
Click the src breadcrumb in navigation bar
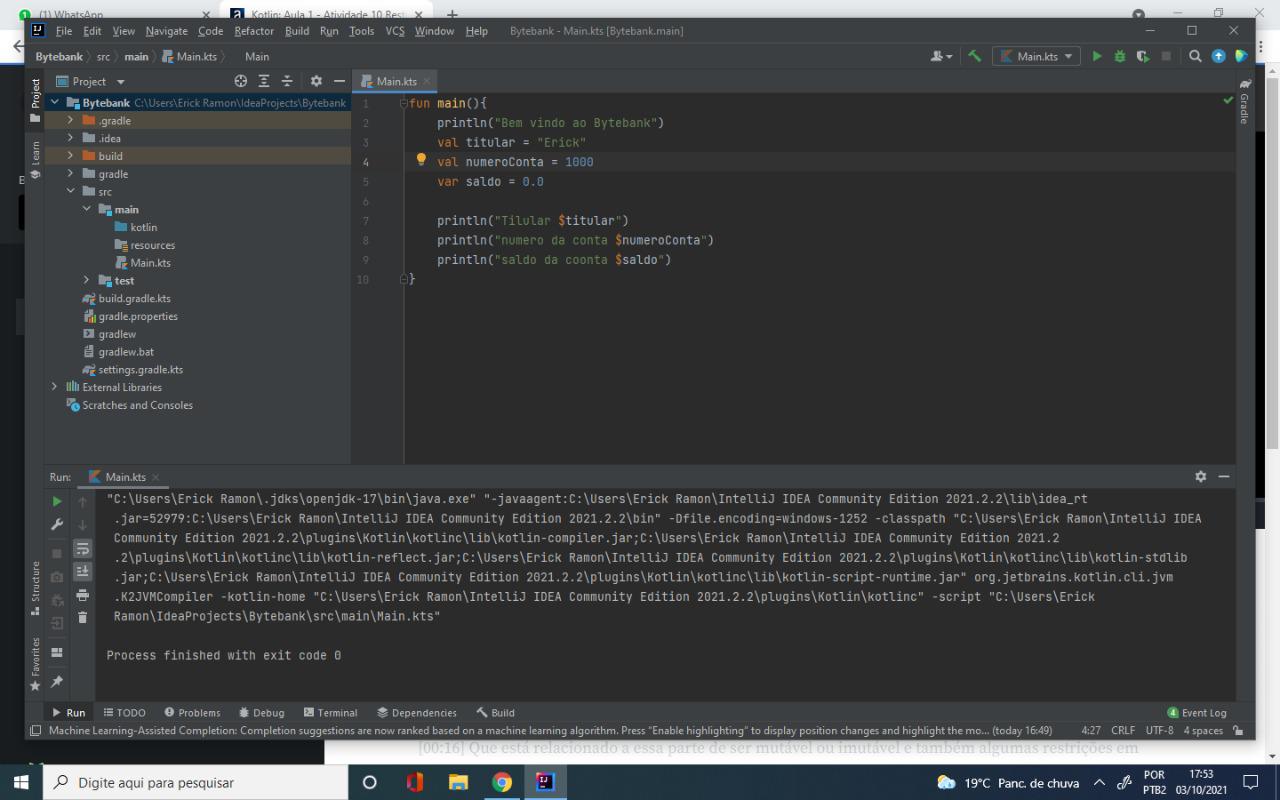(103, 56)
